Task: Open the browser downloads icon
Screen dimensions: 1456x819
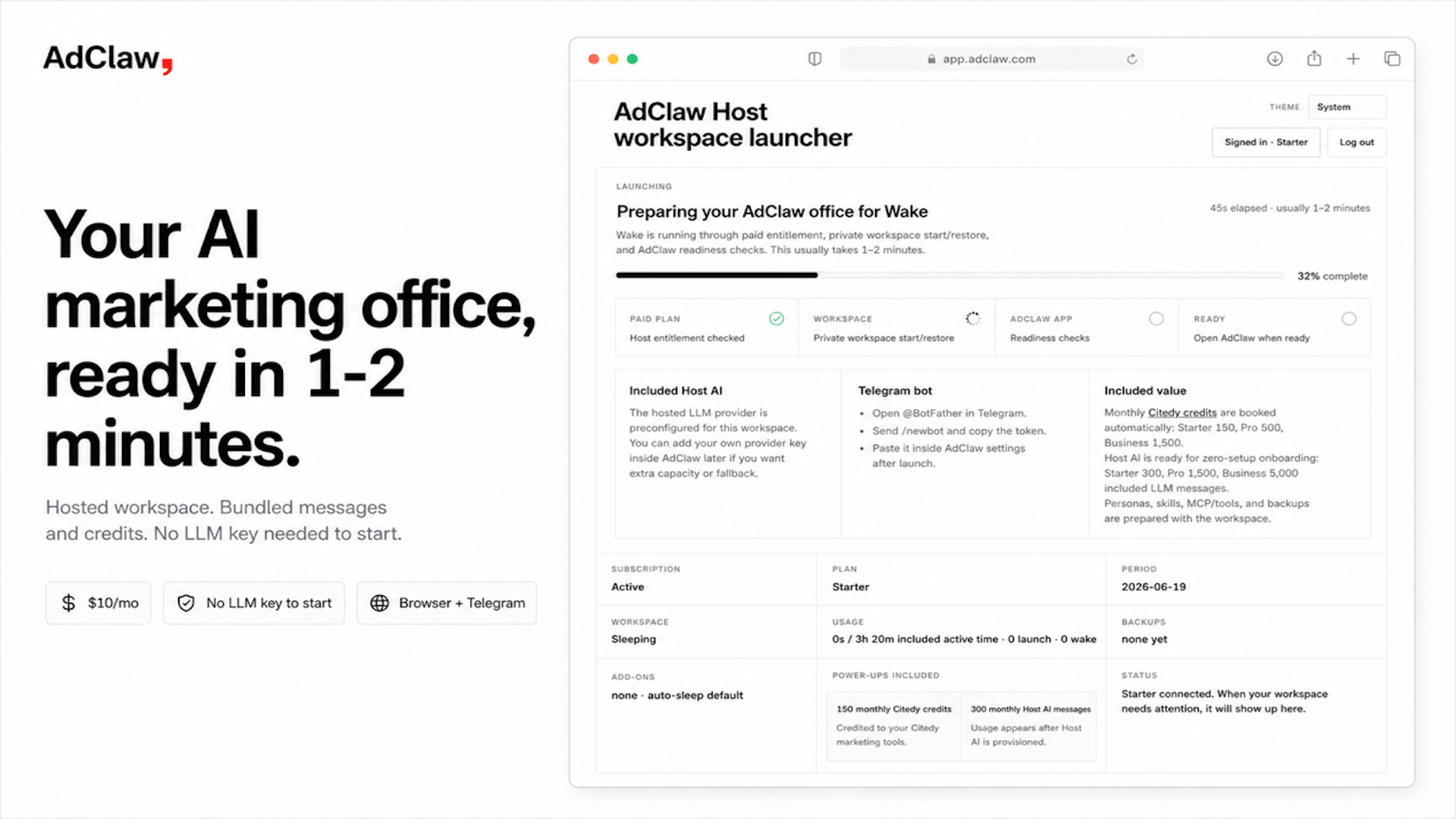Action: [x=1275, y=59]
